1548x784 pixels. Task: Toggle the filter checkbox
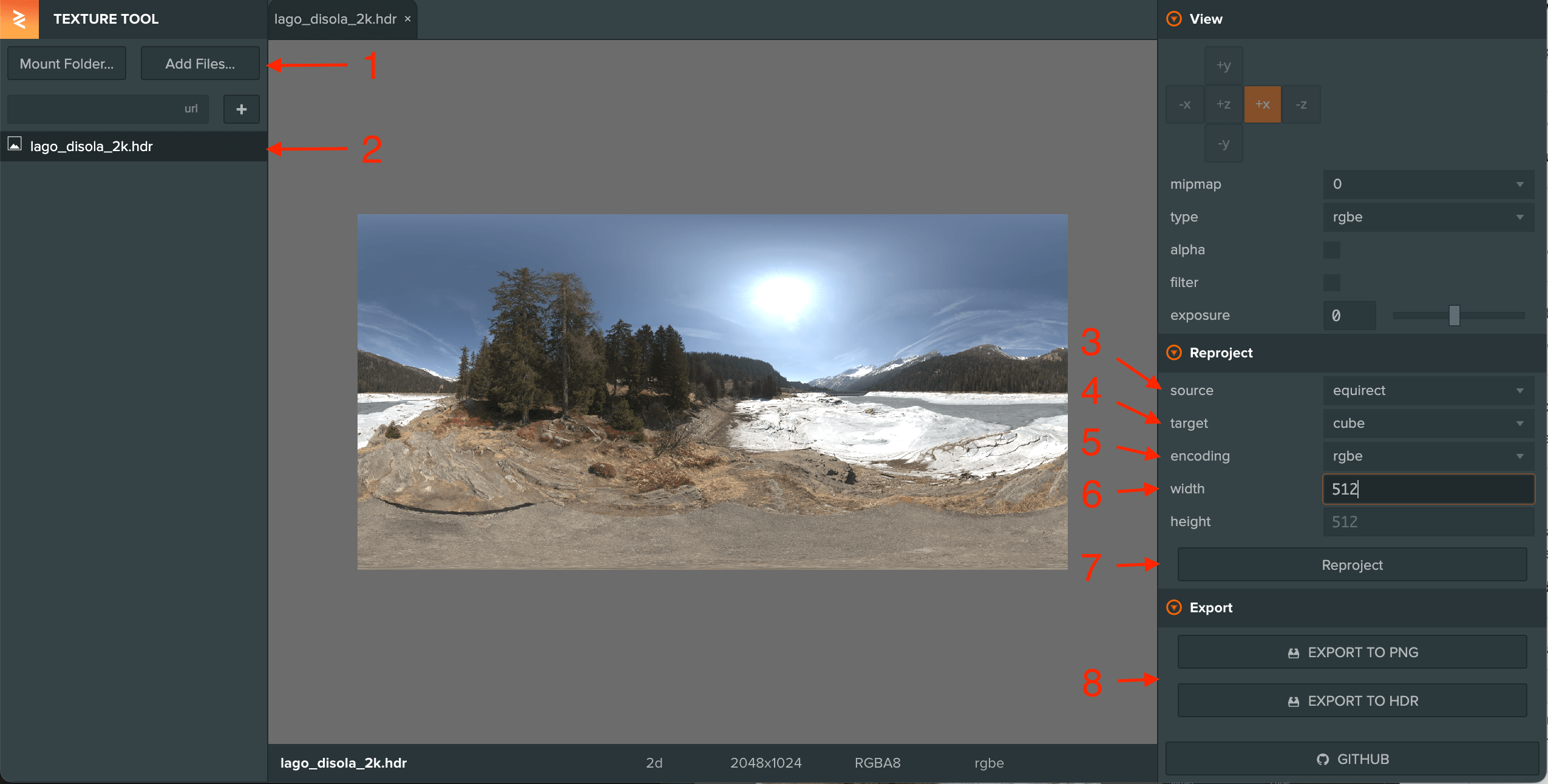pyautogui.click(x=1332, y=283)
